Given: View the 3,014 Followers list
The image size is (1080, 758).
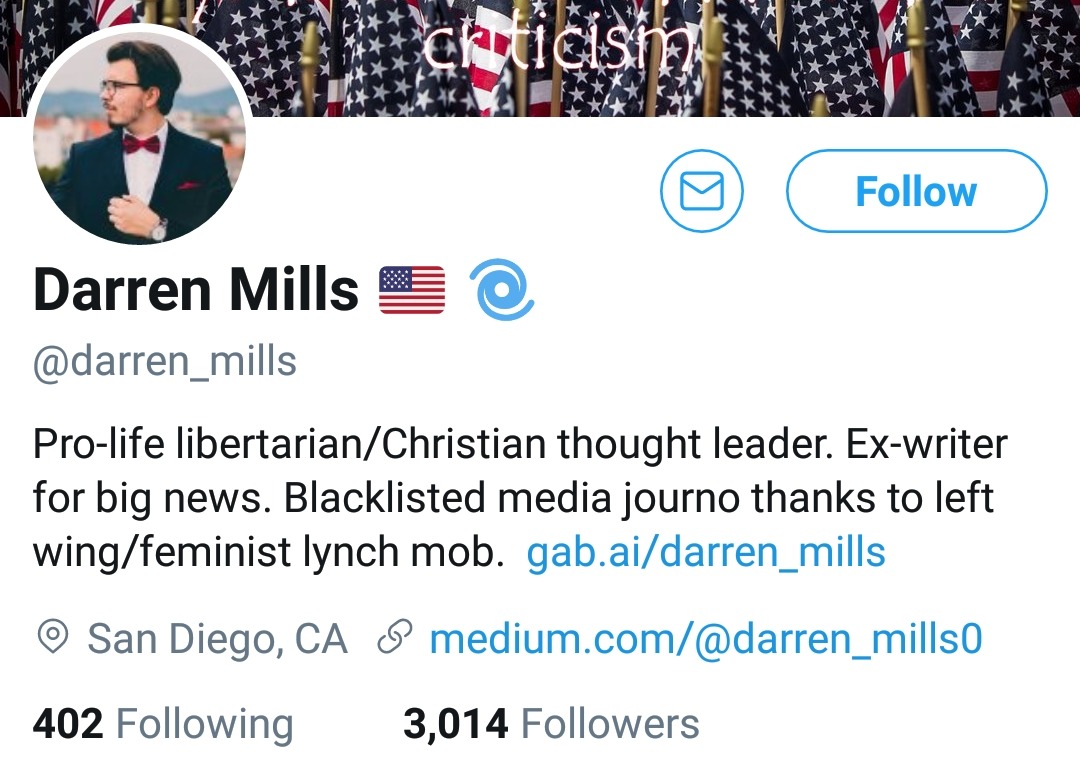Looking at the screenshot, I should pyautogui.click(x=551, y=724).
